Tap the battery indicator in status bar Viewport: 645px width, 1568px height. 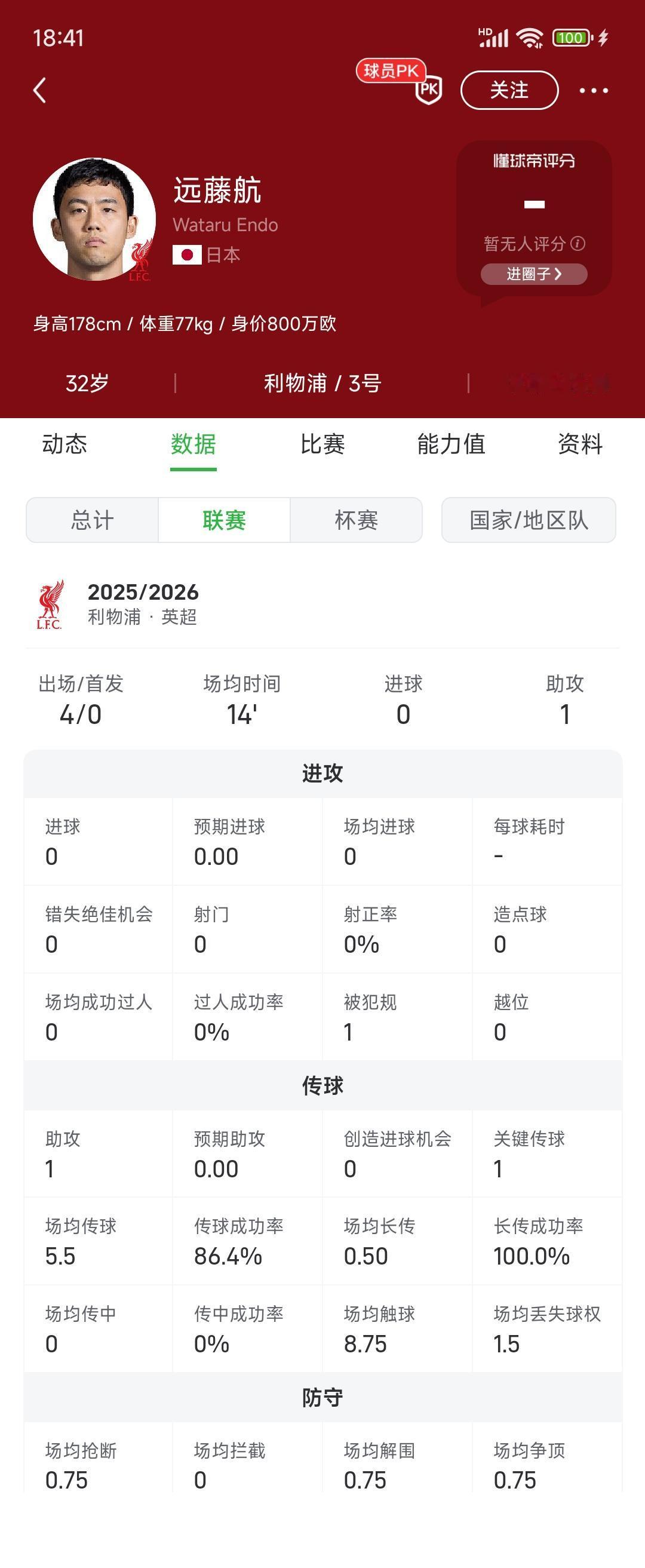coord(572,38)
